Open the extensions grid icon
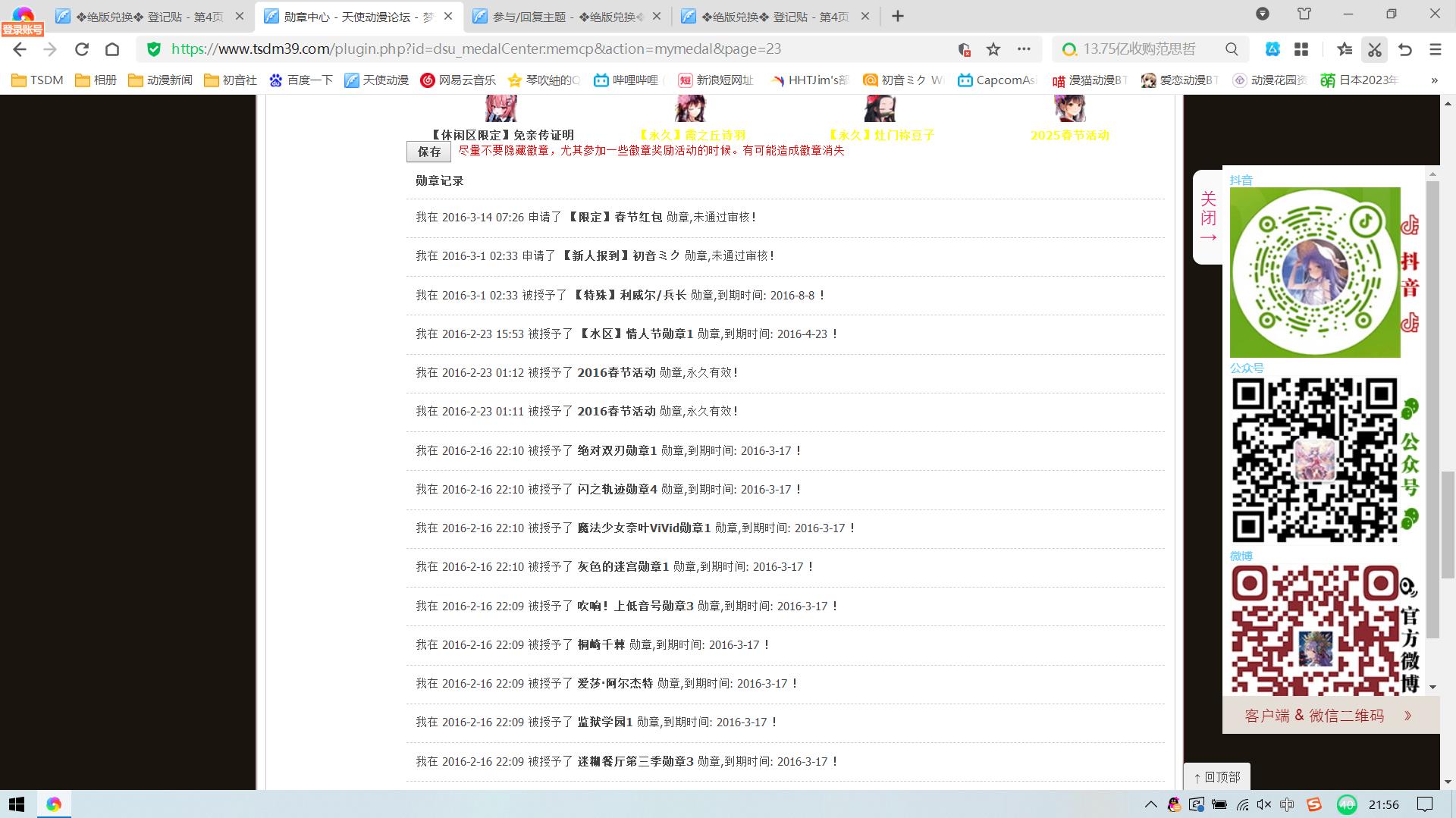 [1301, 49]
